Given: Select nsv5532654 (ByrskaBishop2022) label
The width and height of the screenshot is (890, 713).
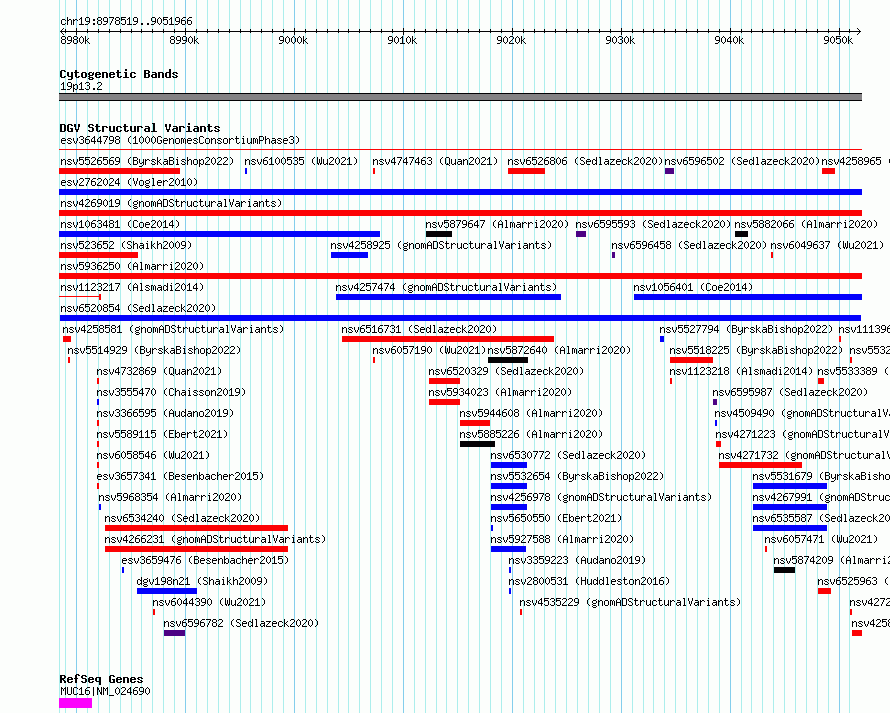Looking at the screenshot, I should click(577, 476).
